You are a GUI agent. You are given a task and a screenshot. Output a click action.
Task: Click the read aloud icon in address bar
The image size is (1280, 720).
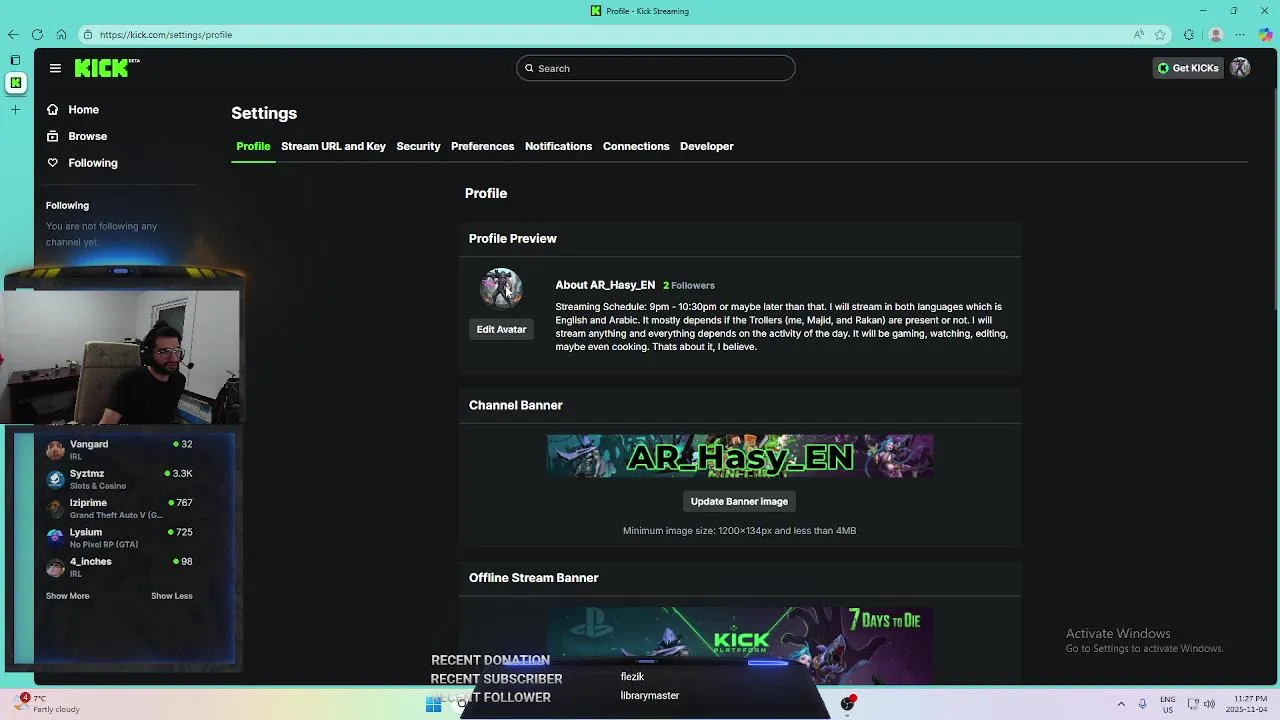pos(1138,34)
